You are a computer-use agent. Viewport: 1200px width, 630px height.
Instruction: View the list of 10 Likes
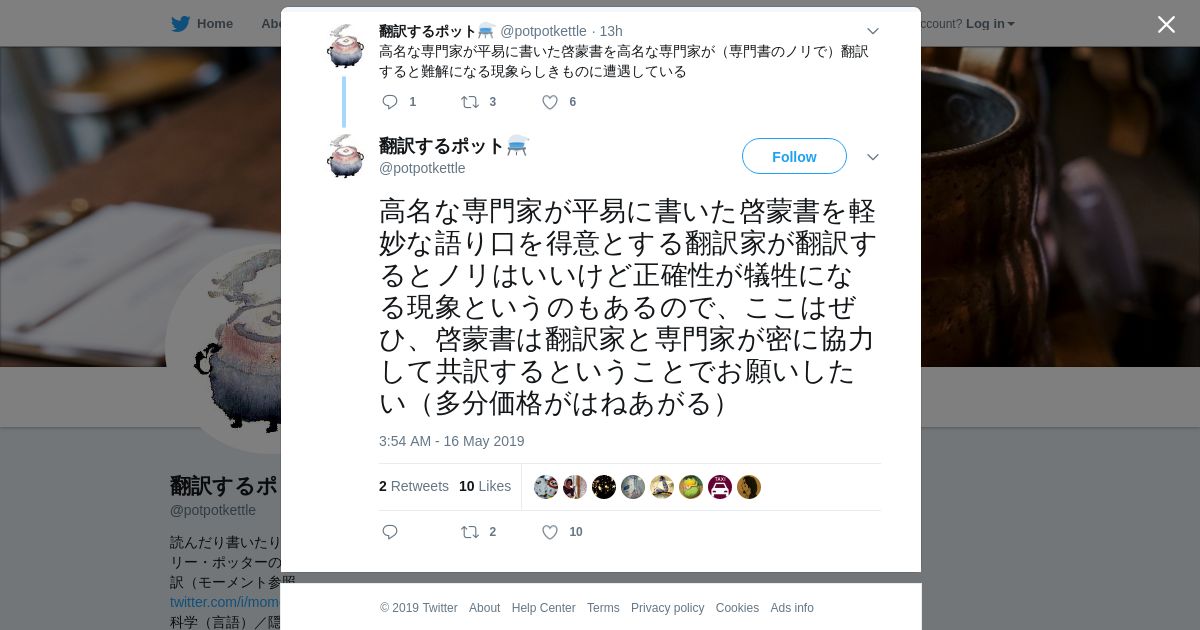pos(485,486)
